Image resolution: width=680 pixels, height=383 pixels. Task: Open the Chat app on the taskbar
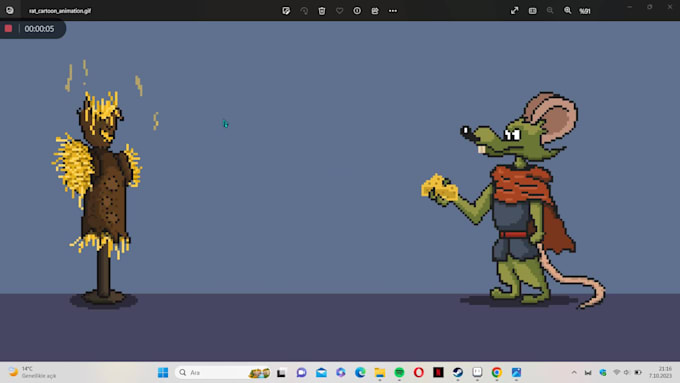[301, 373]
